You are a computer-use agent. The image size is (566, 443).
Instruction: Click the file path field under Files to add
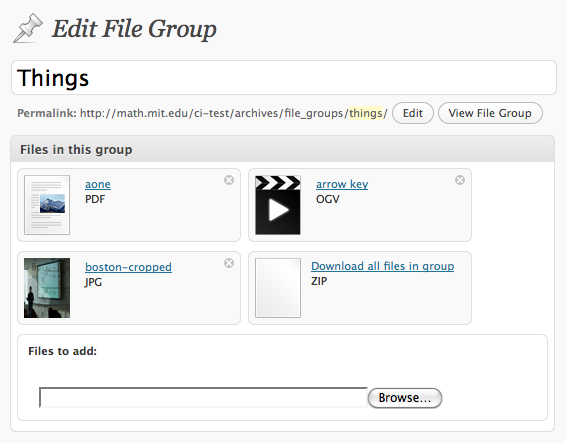click(203, 398)
